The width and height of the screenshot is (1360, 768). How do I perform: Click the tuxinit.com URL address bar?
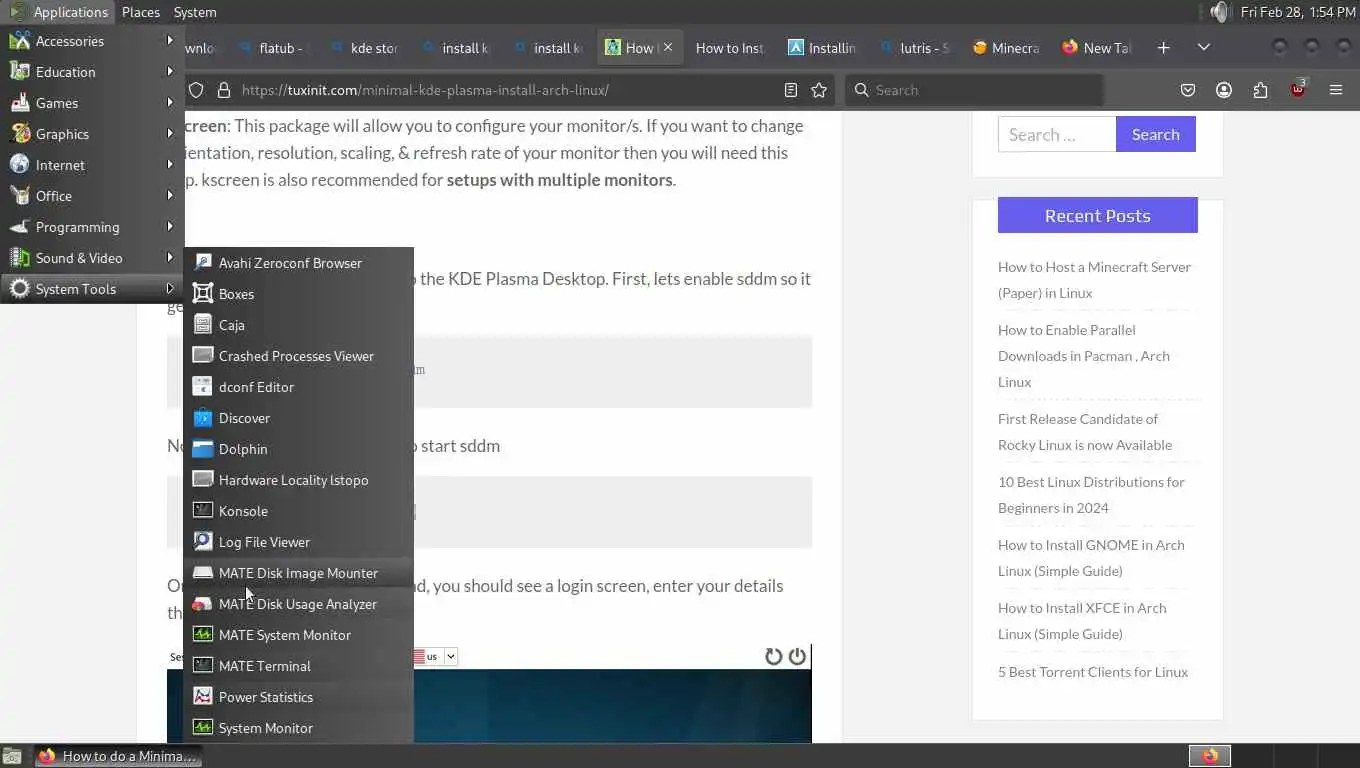tap(425, 90)
